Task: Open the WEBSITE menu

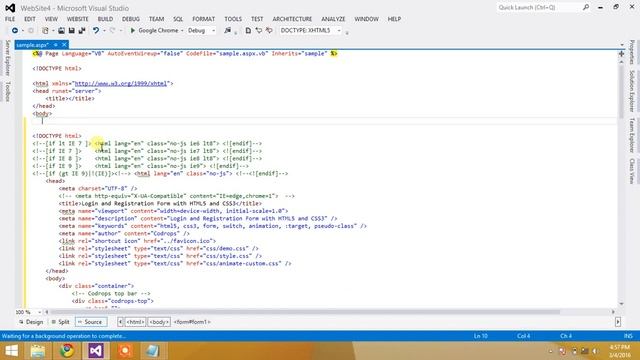Action: point(78,19)
